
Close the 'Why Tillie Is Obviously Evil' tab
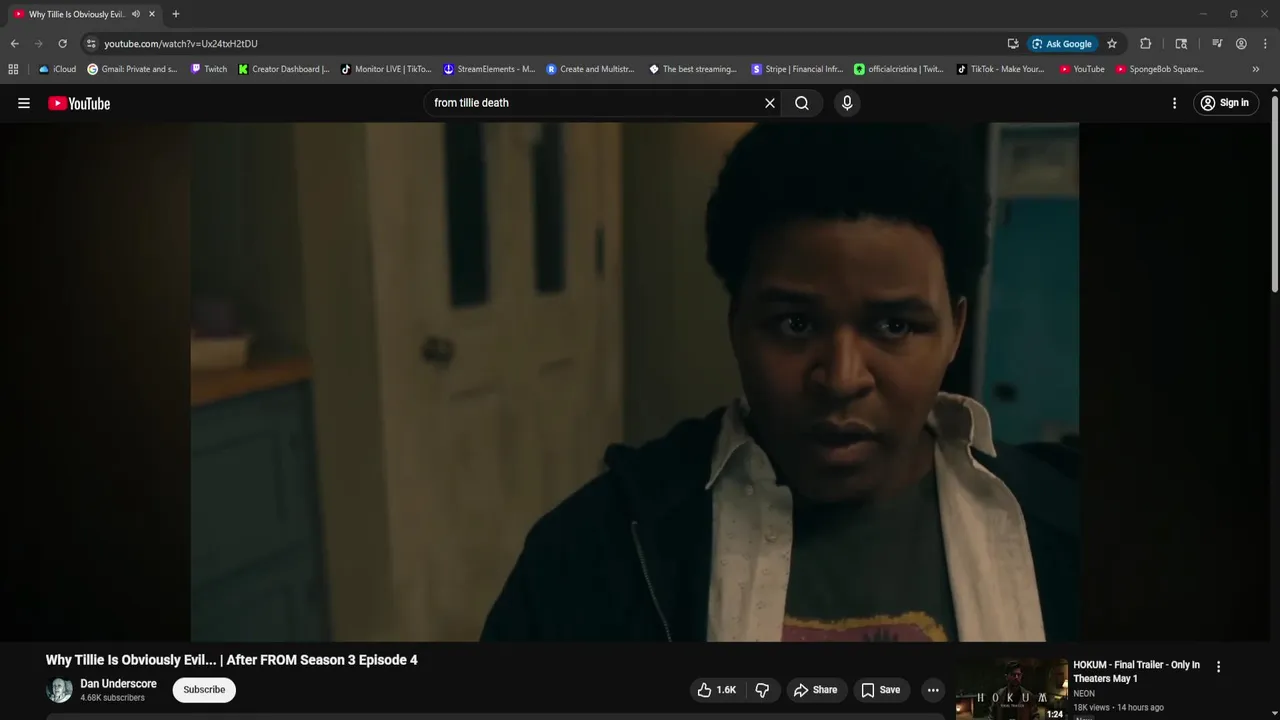tap(152, 14)
